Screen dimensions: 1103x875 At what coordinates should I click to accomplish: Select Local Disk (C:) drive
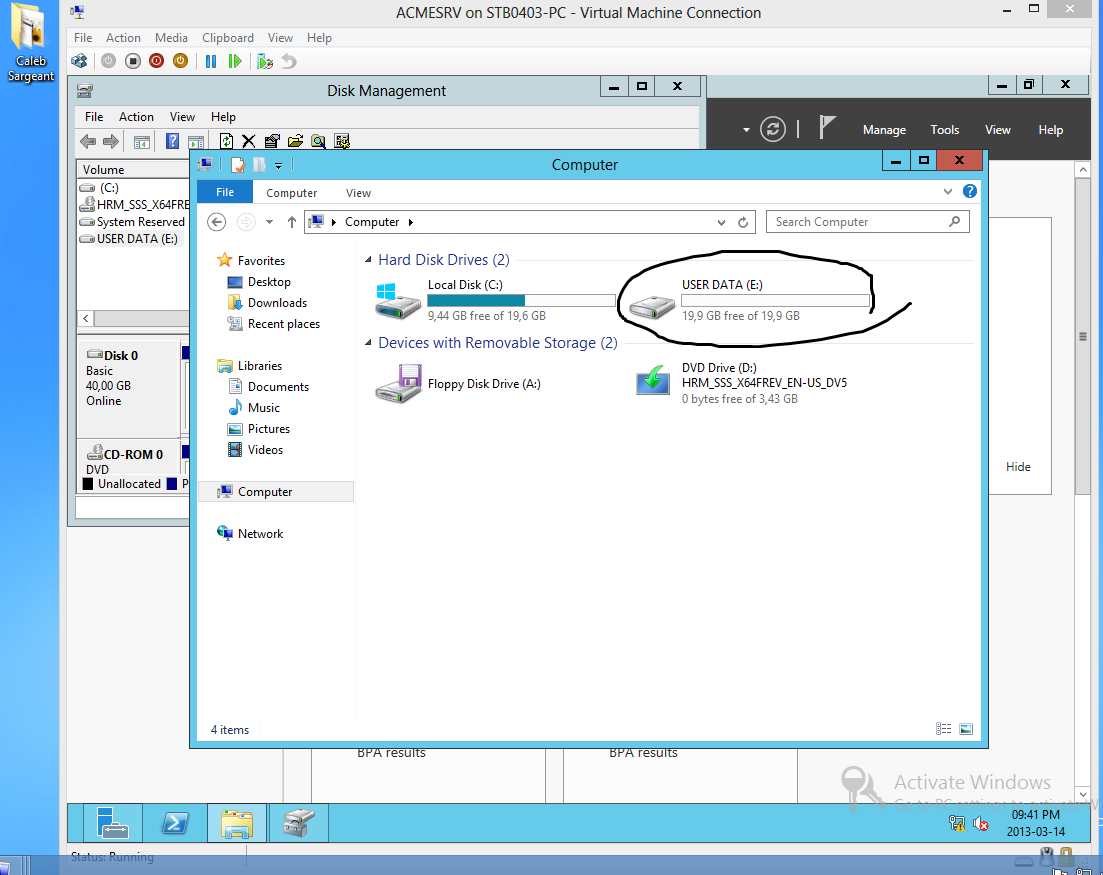click(496, 300)
